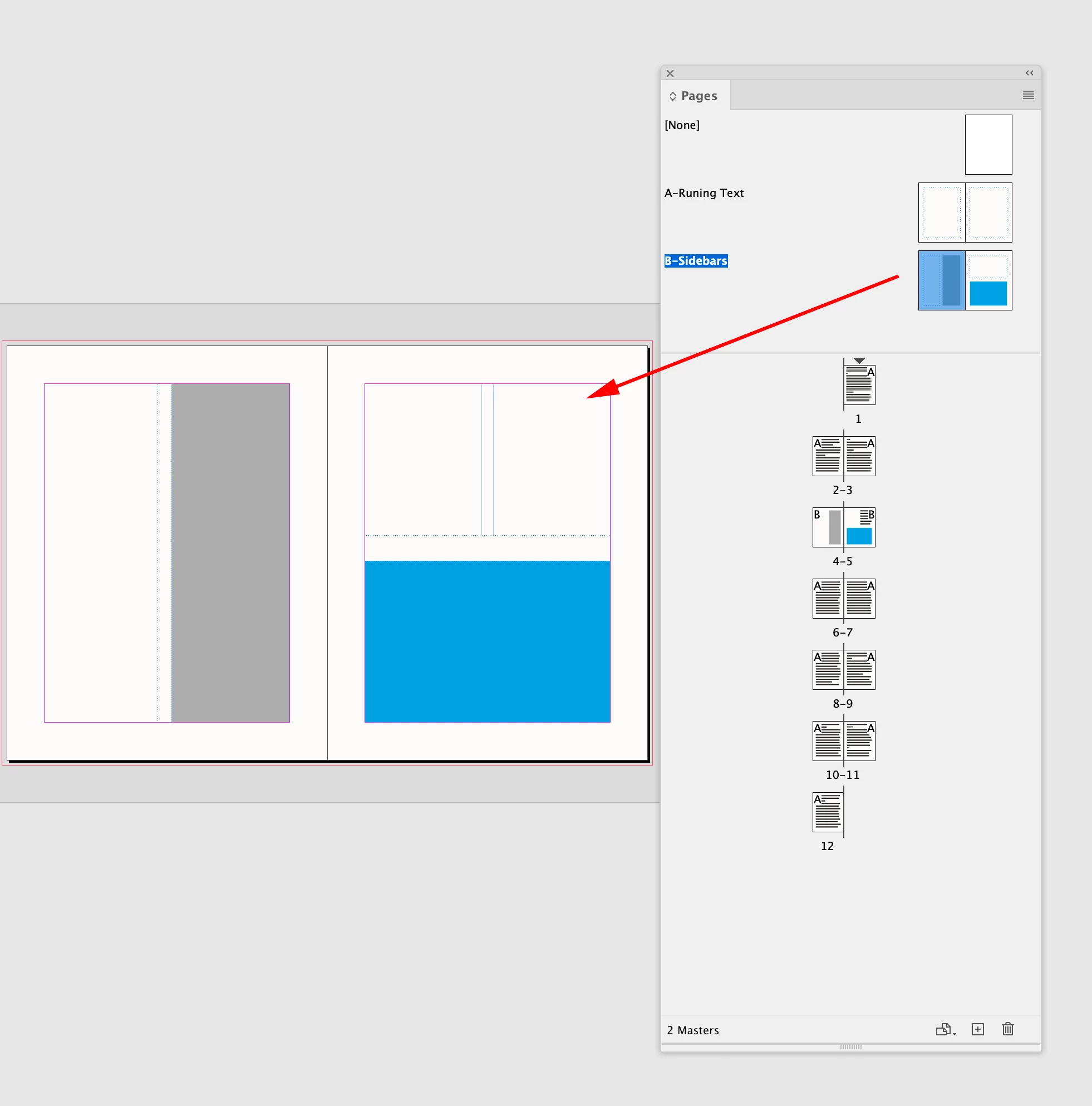Click the gray sidebar rectangle on canvas
This screenshot has width=1092, height=1106.
point(230,552)
